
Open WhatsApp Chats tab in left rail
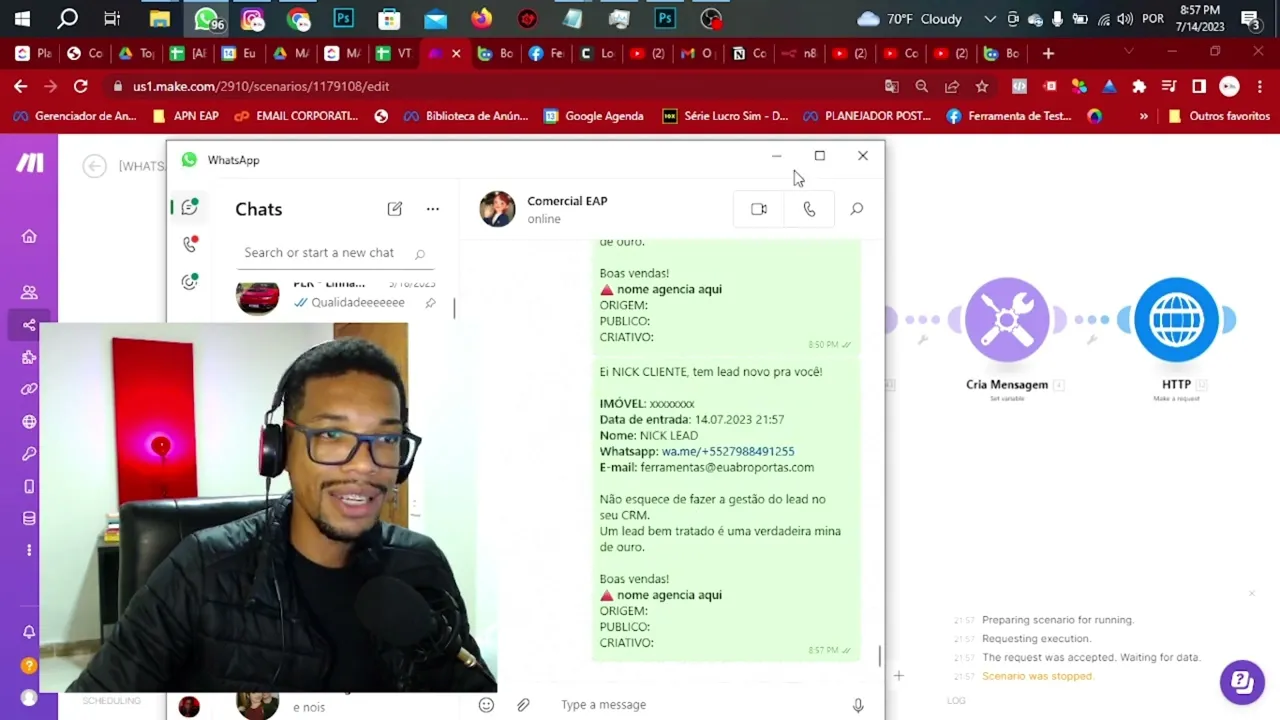[189, 208]
